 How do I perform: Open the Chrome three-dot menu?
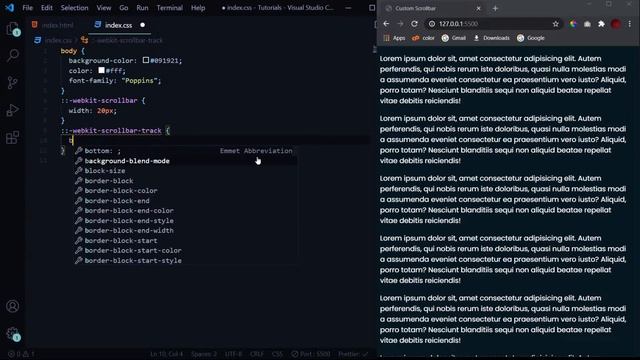tap(630, 24)
